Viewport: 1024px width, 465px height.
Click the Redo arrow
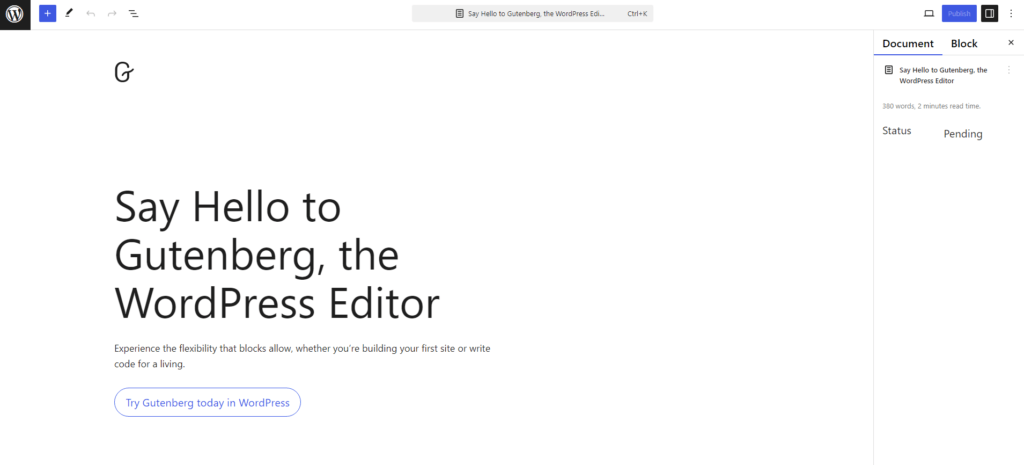[x=112, y=14]
